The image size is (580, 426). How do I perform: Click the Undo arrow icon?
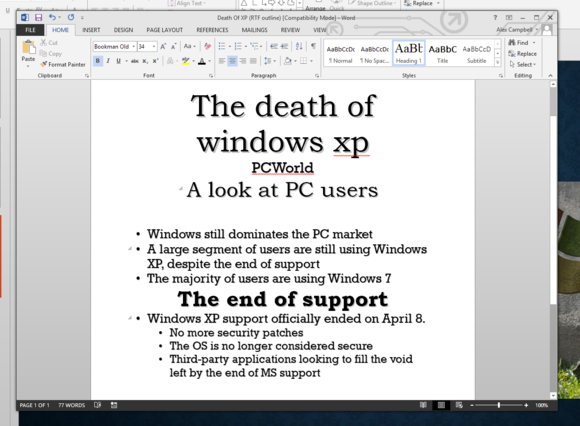tap(52, 17)
